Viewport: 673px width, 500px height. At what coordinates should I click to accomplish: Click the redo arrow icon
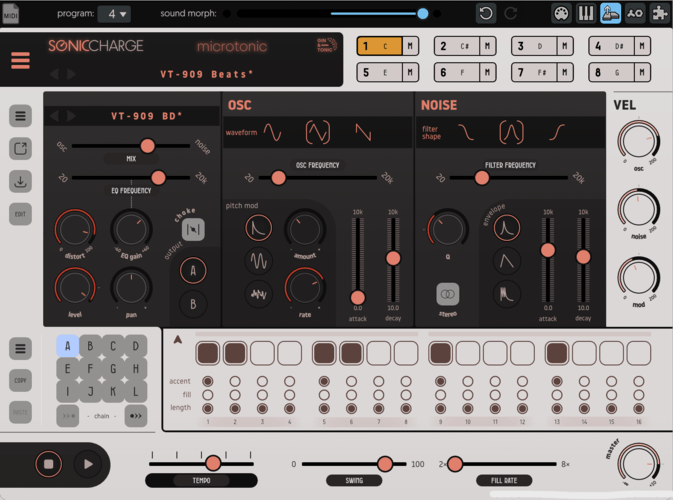tap(510, 14)
